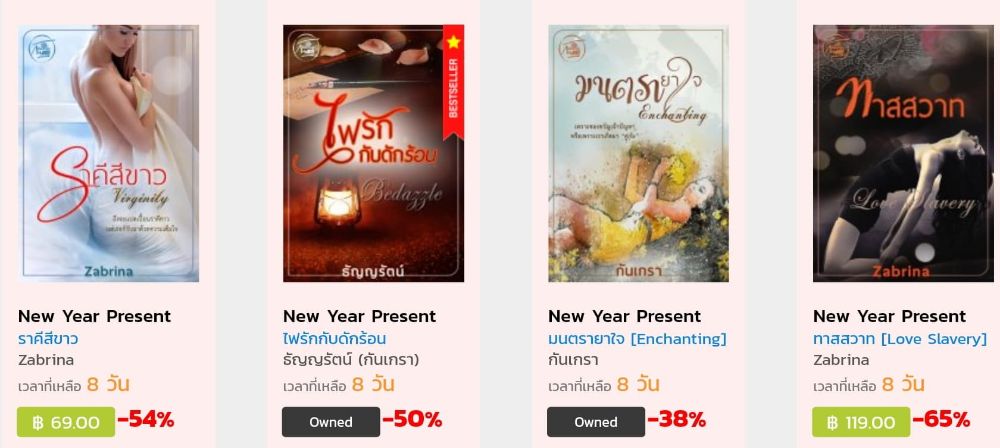Buy ราคีสีขาว for ฿ 69.00

click(x=66, y=422)
